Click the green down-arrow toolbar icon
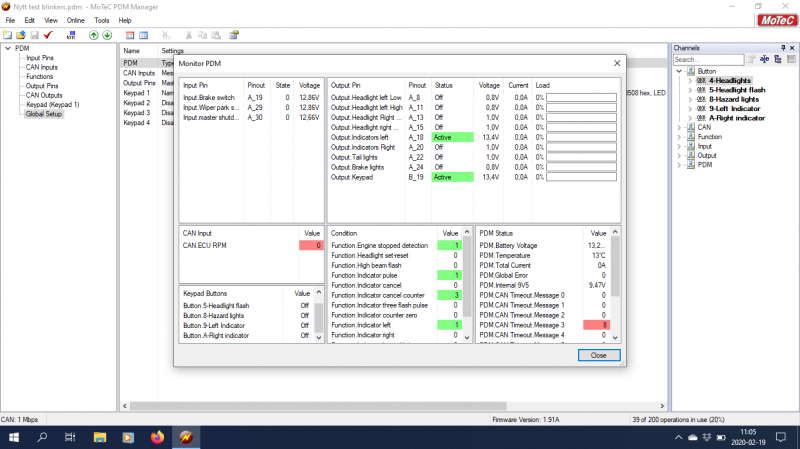Image resolution: width=800 pixels, height=449 pixels. point(107,35)
